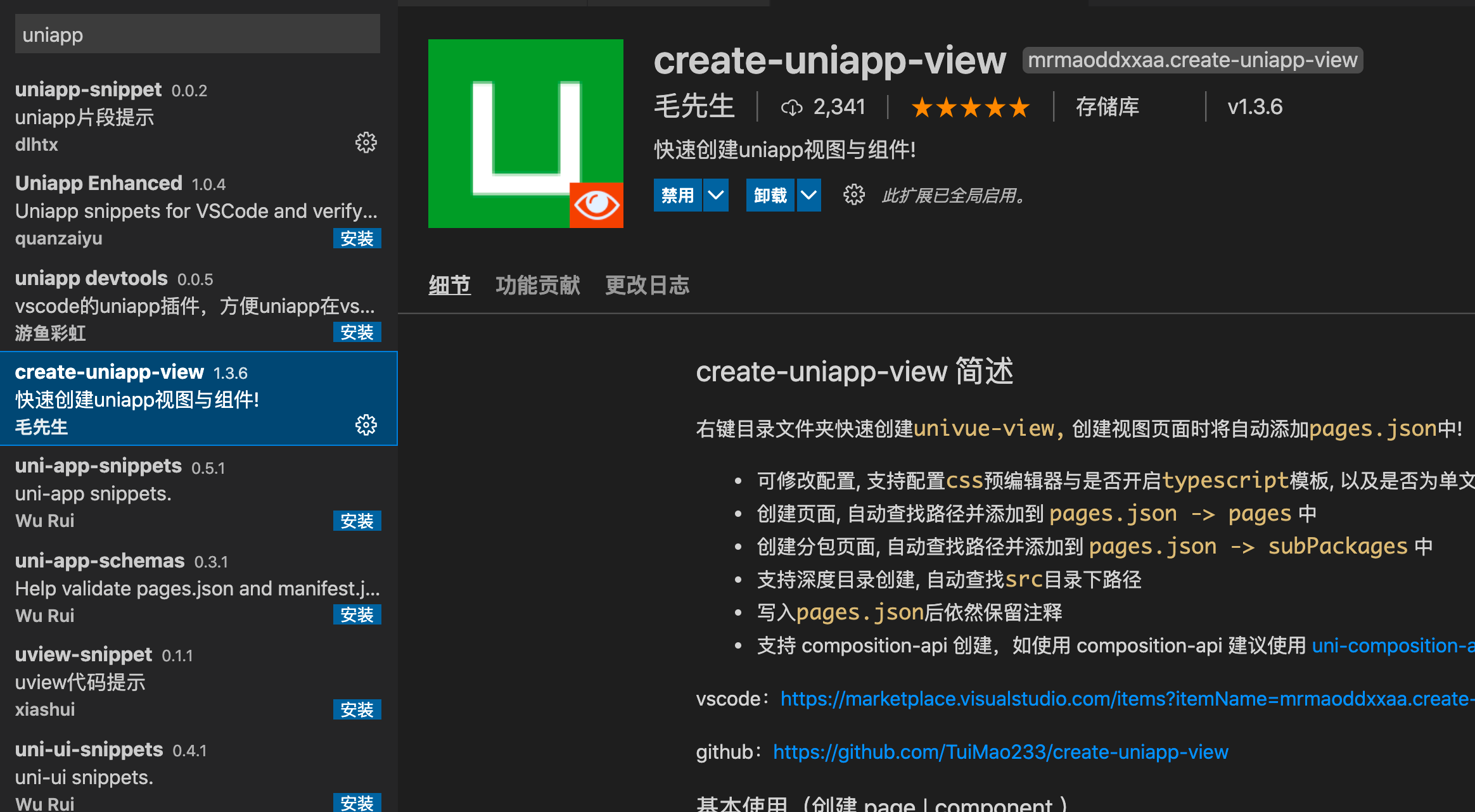This screenshot has height=812, width=1475.
Task: Open the github link for create-uniapp-view
Action: click(1000, 751)
